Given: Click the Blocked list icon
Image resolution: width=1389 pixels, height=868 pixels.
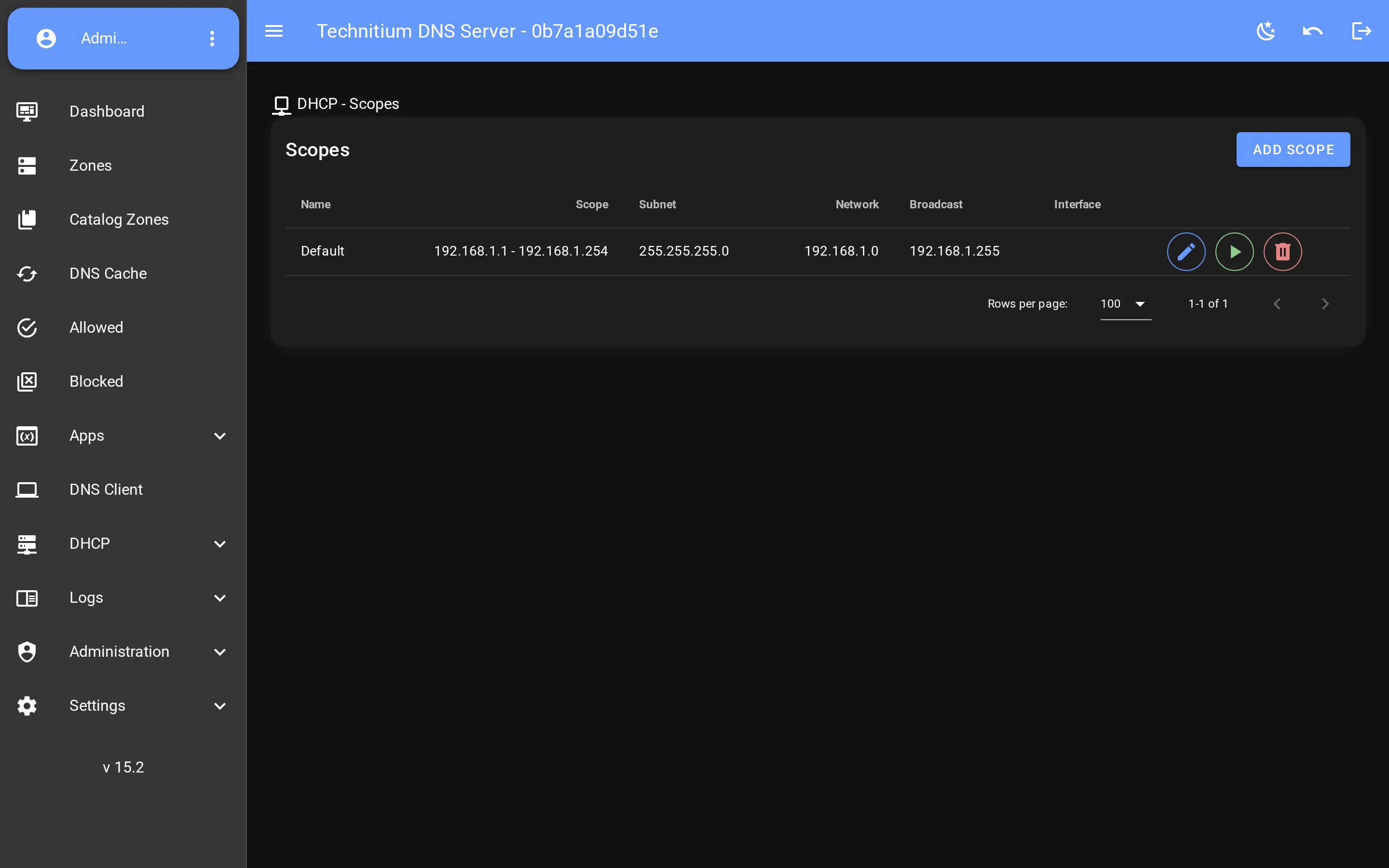Looking at the screenshot, I should tap(27, 382).
